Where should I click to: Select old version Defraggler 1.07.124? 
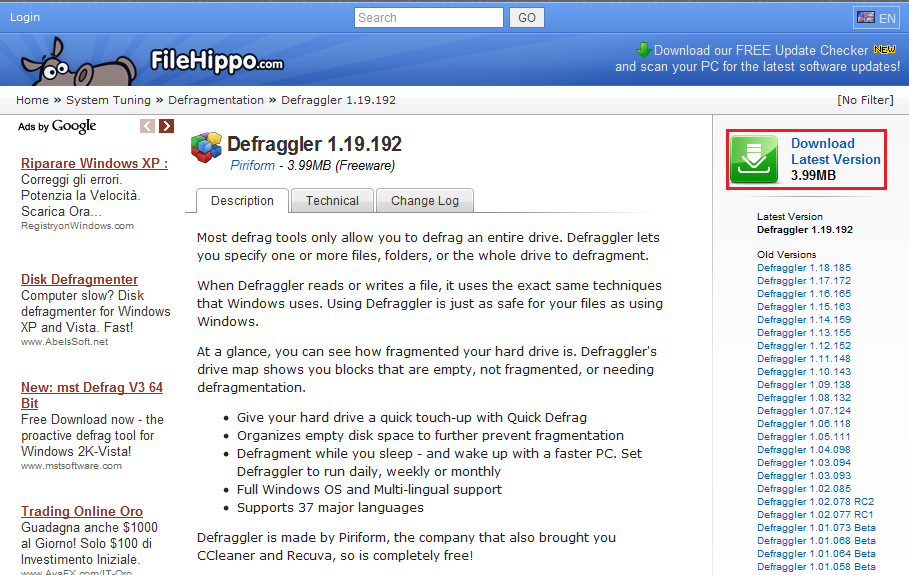(804, 410)
